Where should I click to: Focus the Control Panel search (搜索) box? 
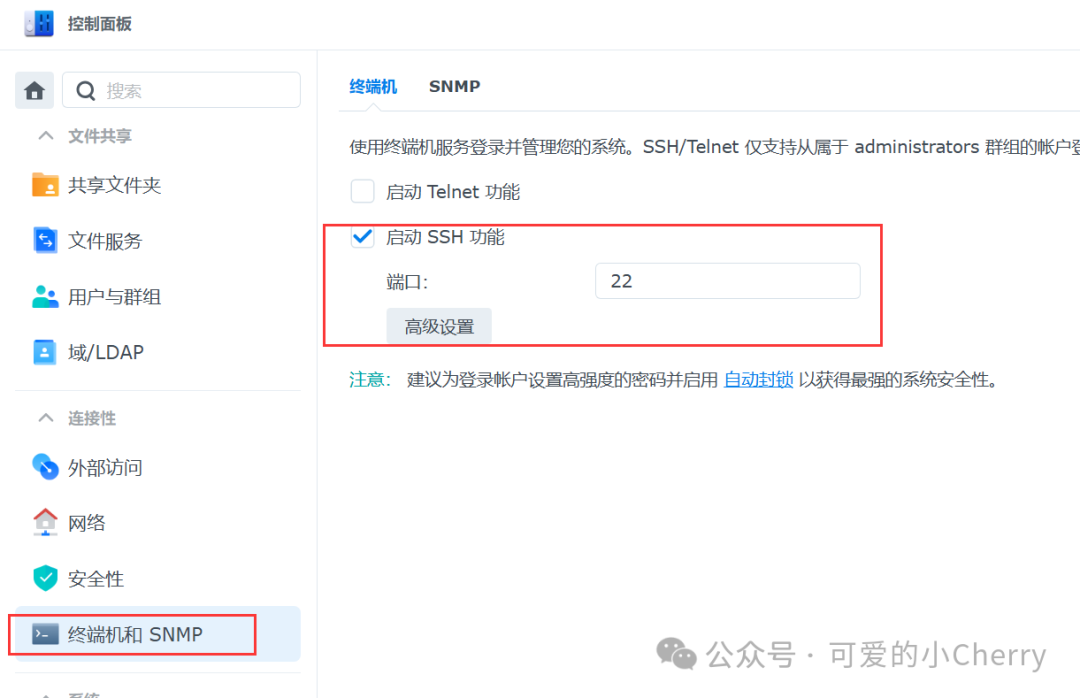pyautogui.click(x=181, y=90)
